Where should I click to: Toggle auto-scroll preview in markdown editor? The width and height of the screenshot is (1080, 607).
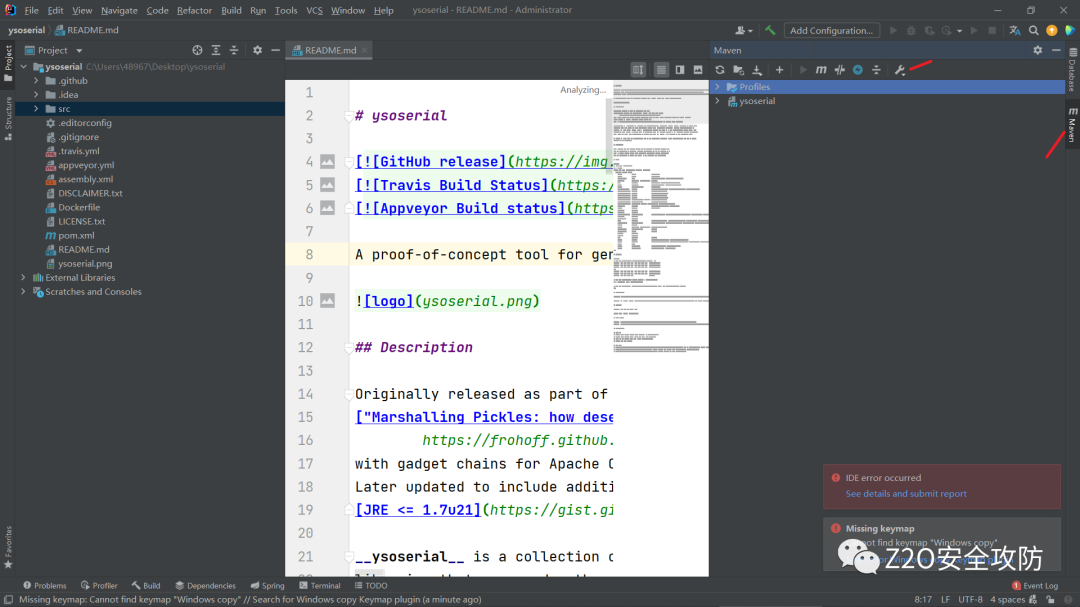pyautogui.click(x=638, y=70)
